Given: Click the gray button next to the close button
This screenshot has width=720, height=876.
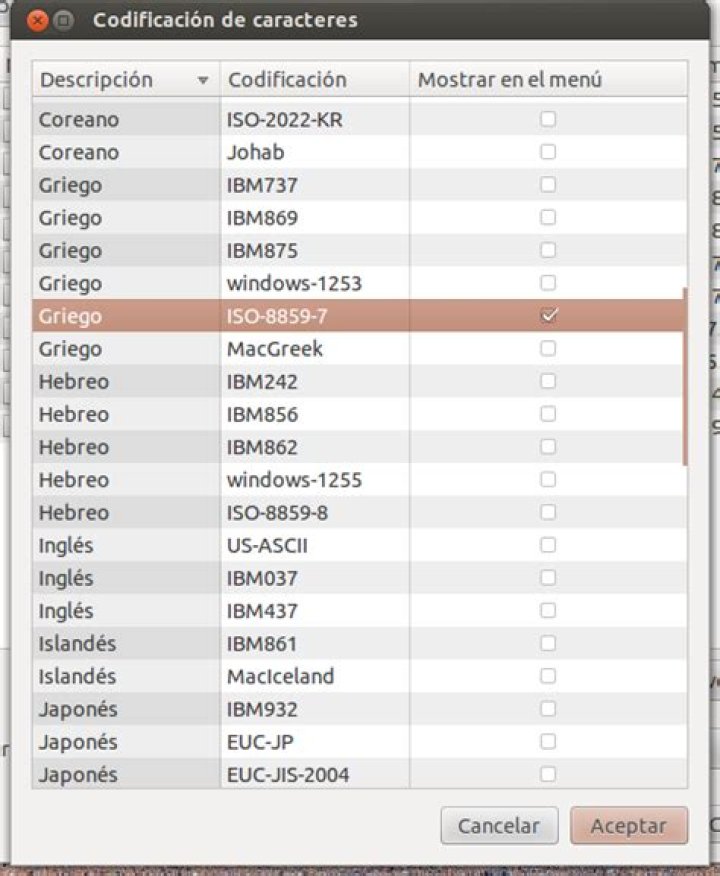Looking at the screenshot, I should click(x=64, y=21).
